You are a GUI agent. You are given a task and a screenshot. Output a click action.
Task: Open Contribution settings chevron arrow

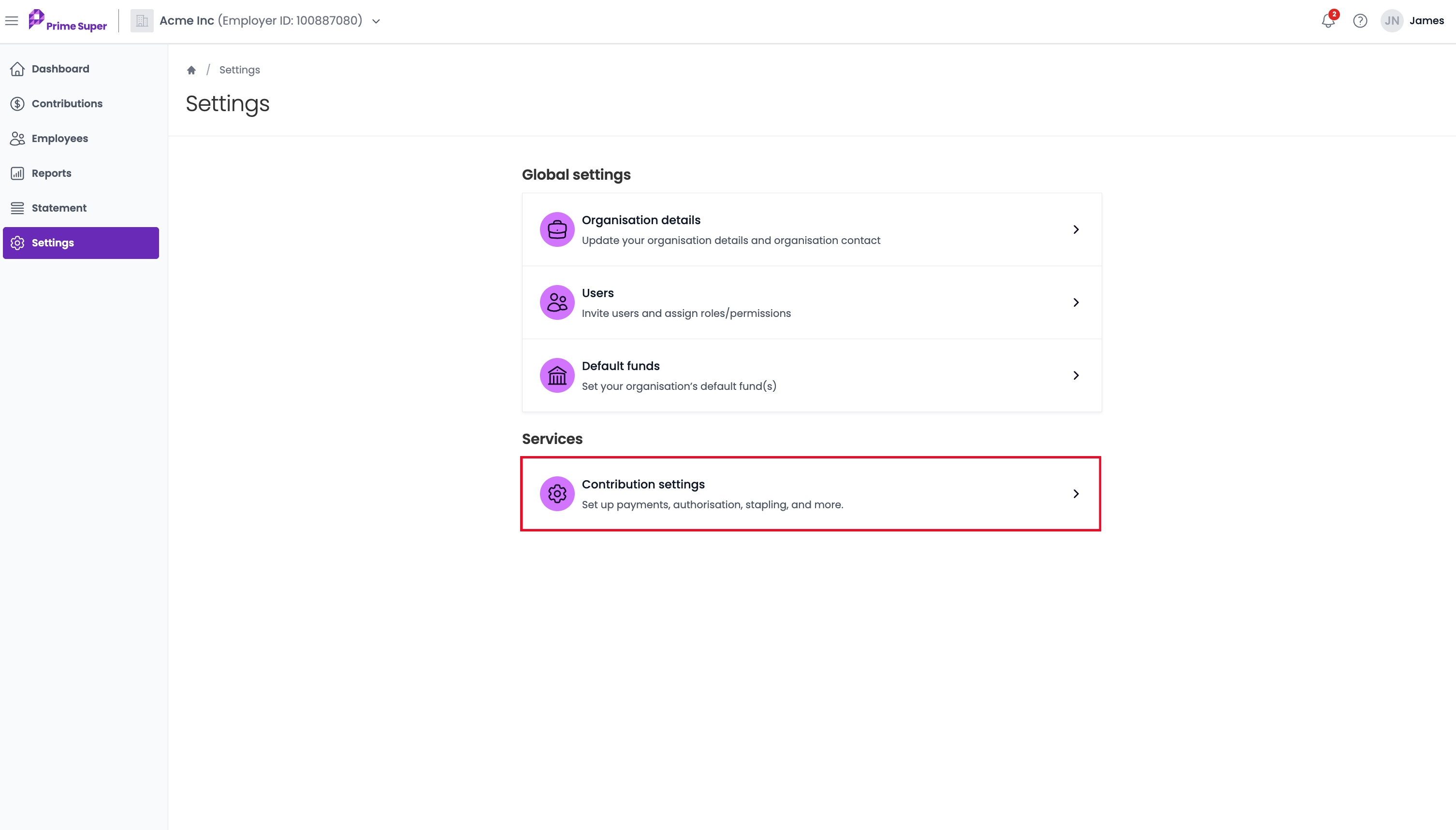pyautogui.click(x=1076, y=494)
